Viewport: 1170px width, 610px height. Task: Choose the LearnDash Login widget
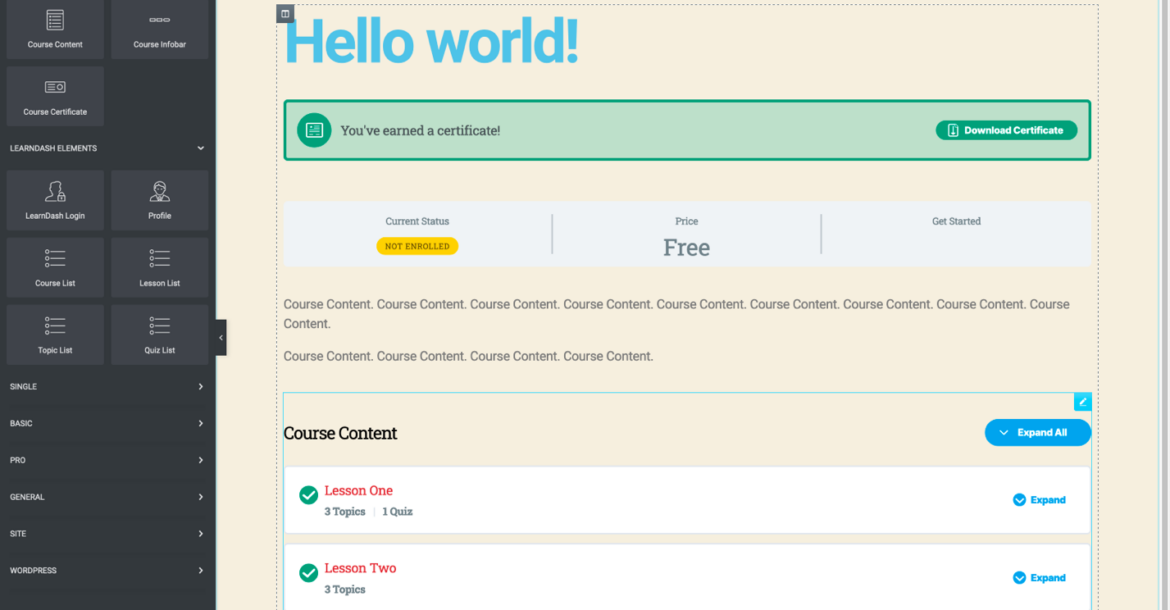point(55,199)
